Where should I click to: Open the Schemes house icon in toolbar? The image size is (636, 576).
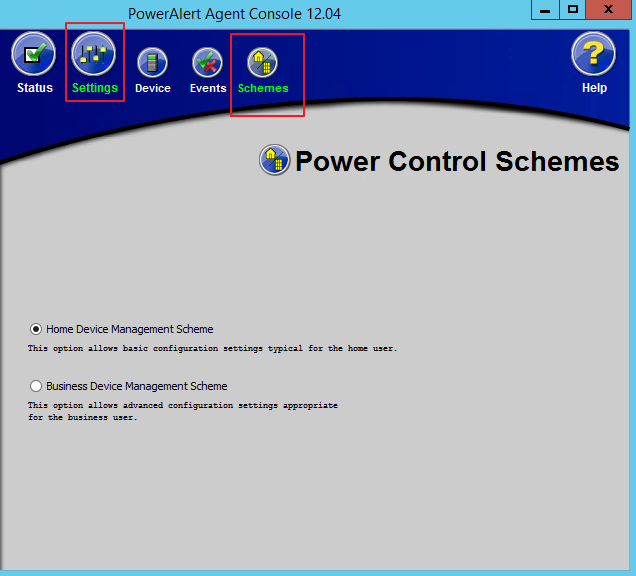pos(262,62)
